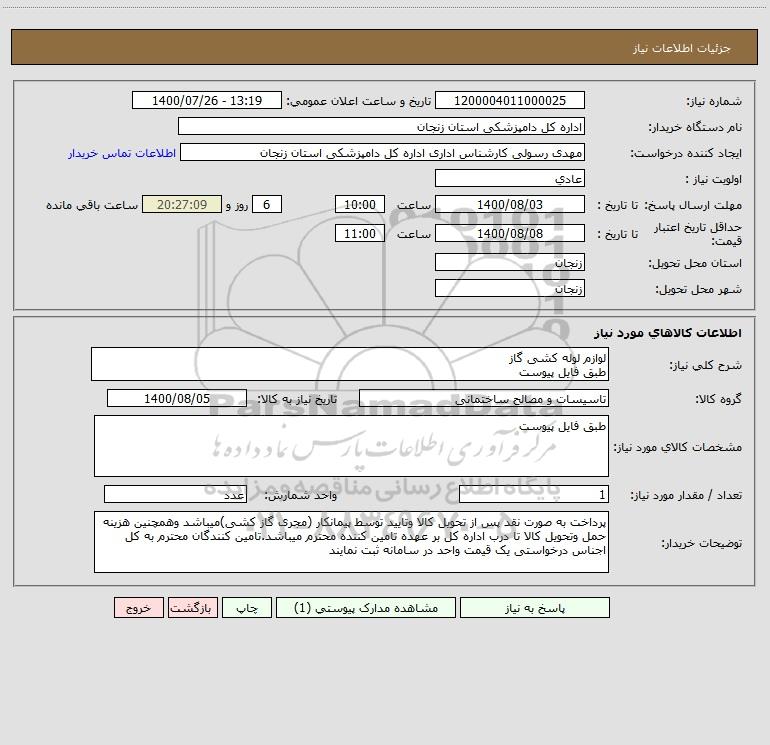
Task: Click buyer organization name field
Action: coord(381,126)
